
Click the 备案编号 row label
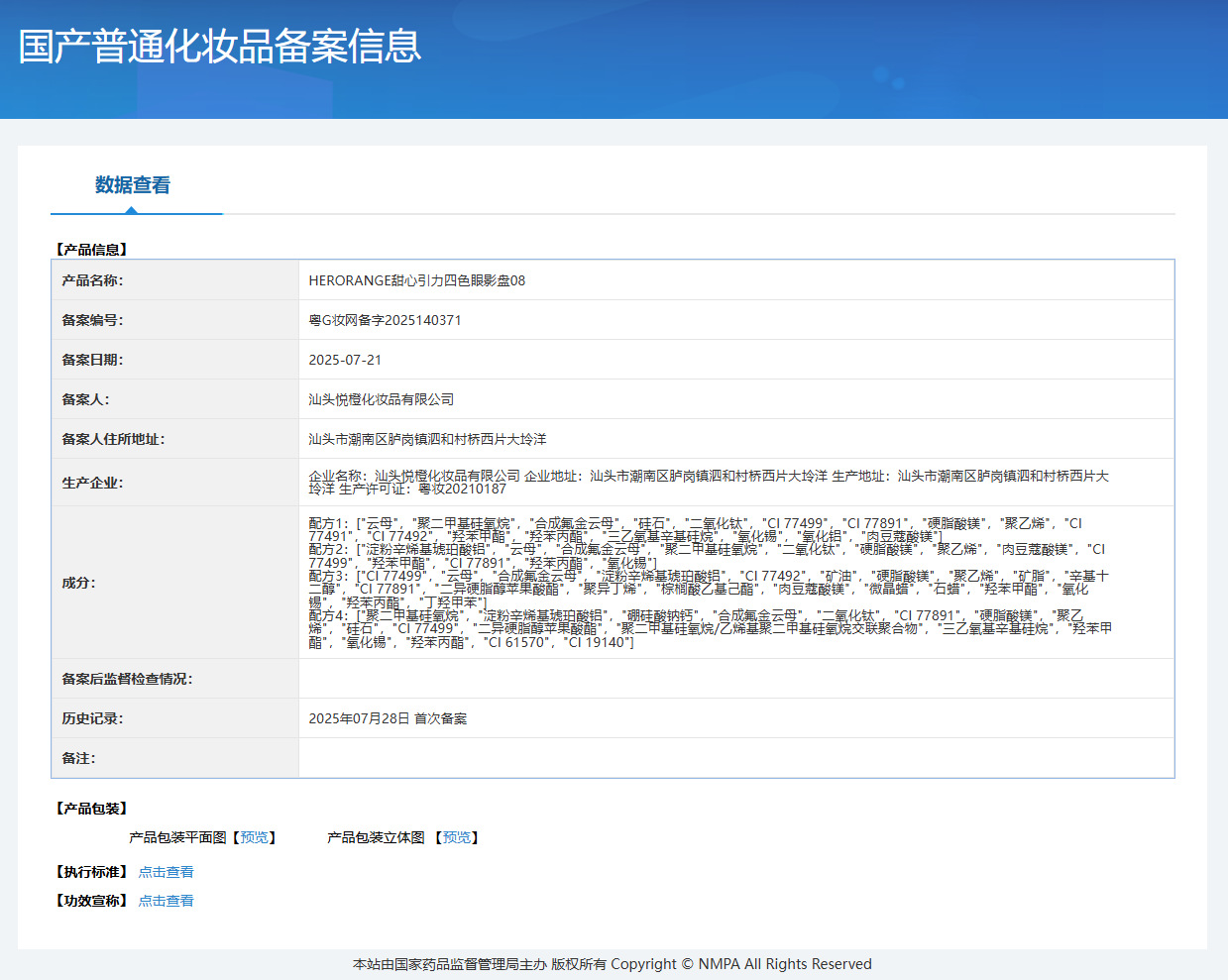92,320
